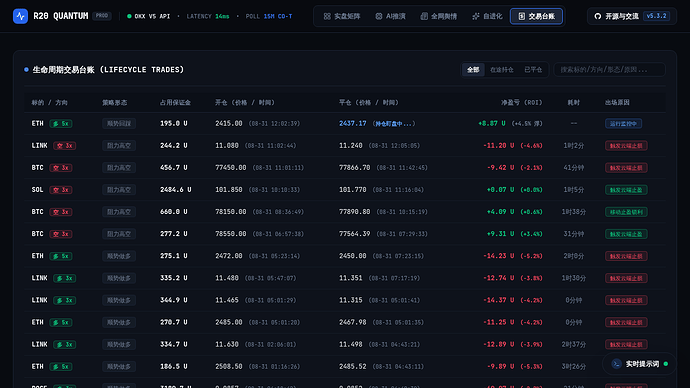The height and width of the screenshot is (388, 690).
Task: Click the LATENCY 14ms indicator
Action: [x=208, y=16]
